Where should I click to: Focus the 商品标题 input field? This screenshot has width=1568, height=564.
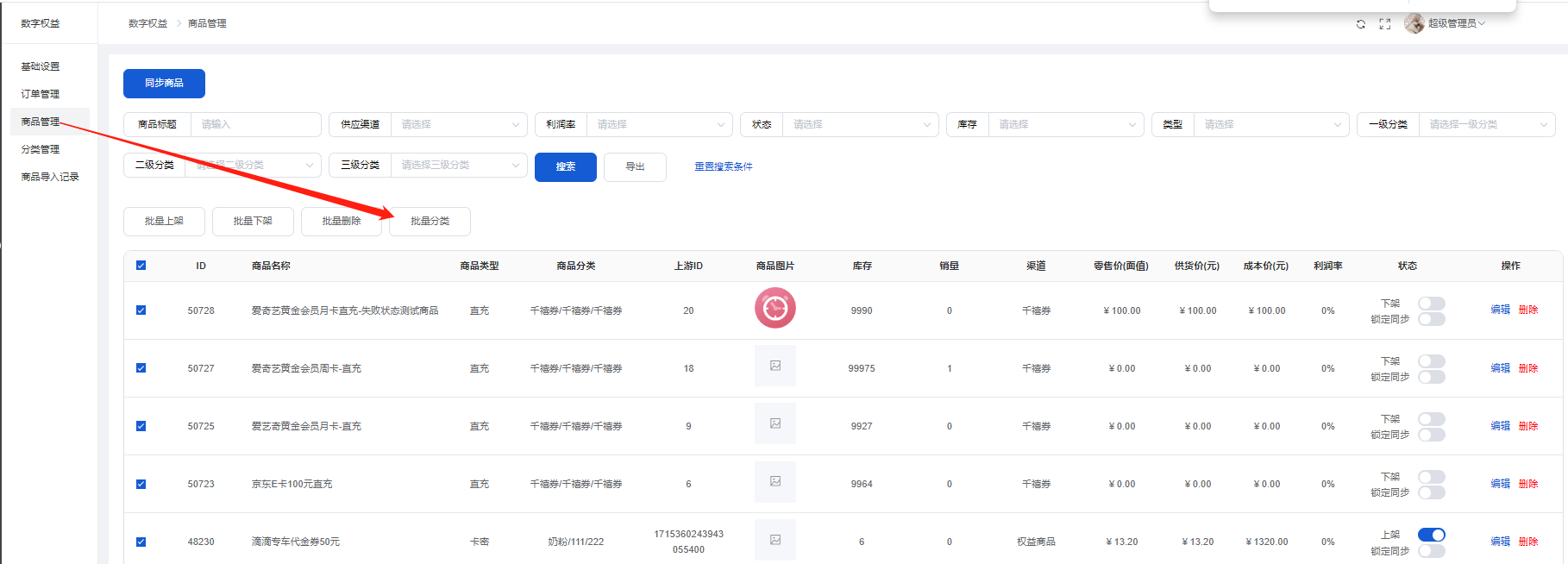255,124
